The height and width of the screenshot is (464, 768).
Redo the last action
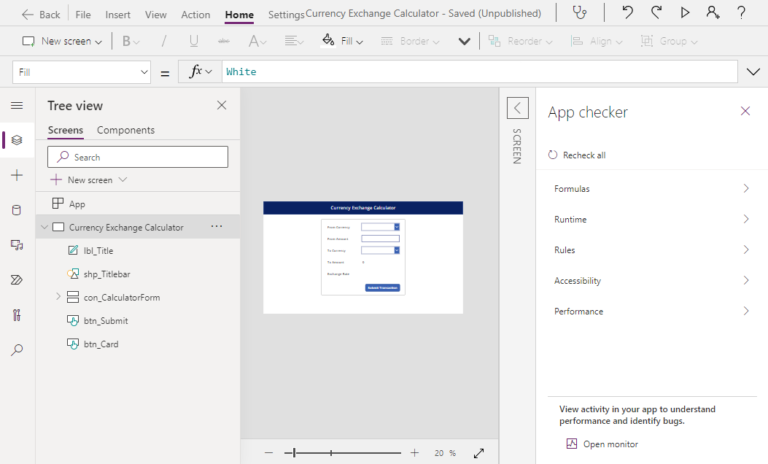coord(656,13)
